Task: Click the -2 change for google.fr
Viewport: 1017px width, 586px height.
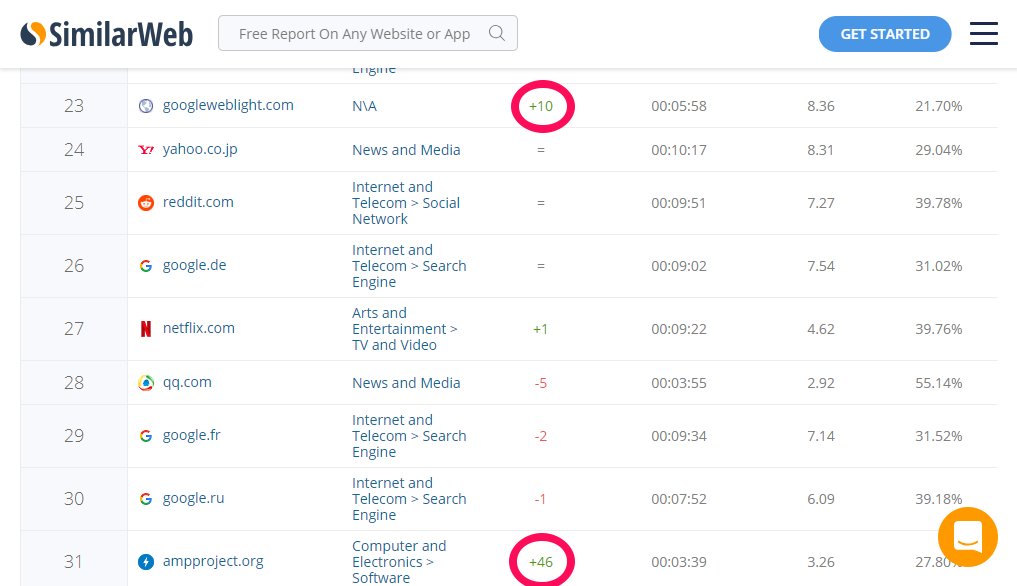Action: click(541, 437)
